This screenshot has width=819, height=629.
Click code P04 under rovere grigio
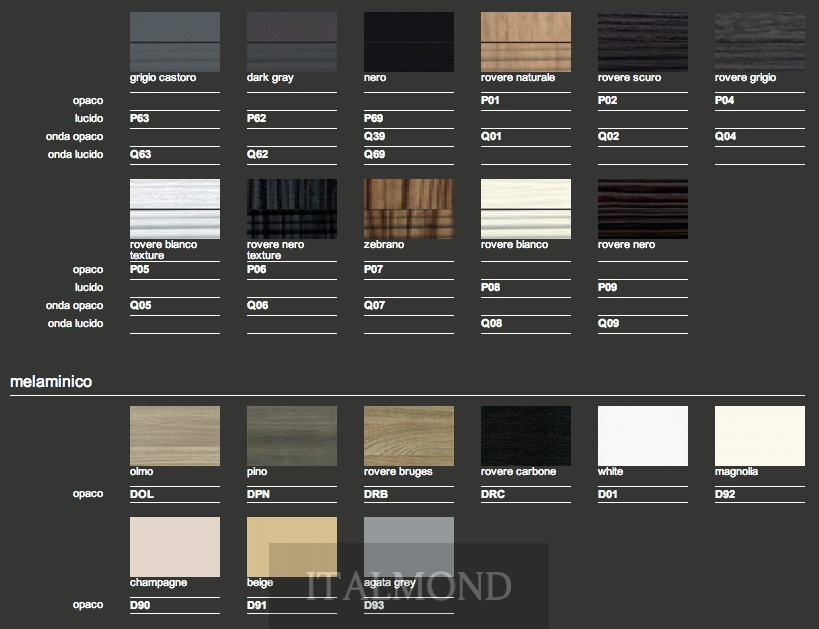(x=724, y=100)
